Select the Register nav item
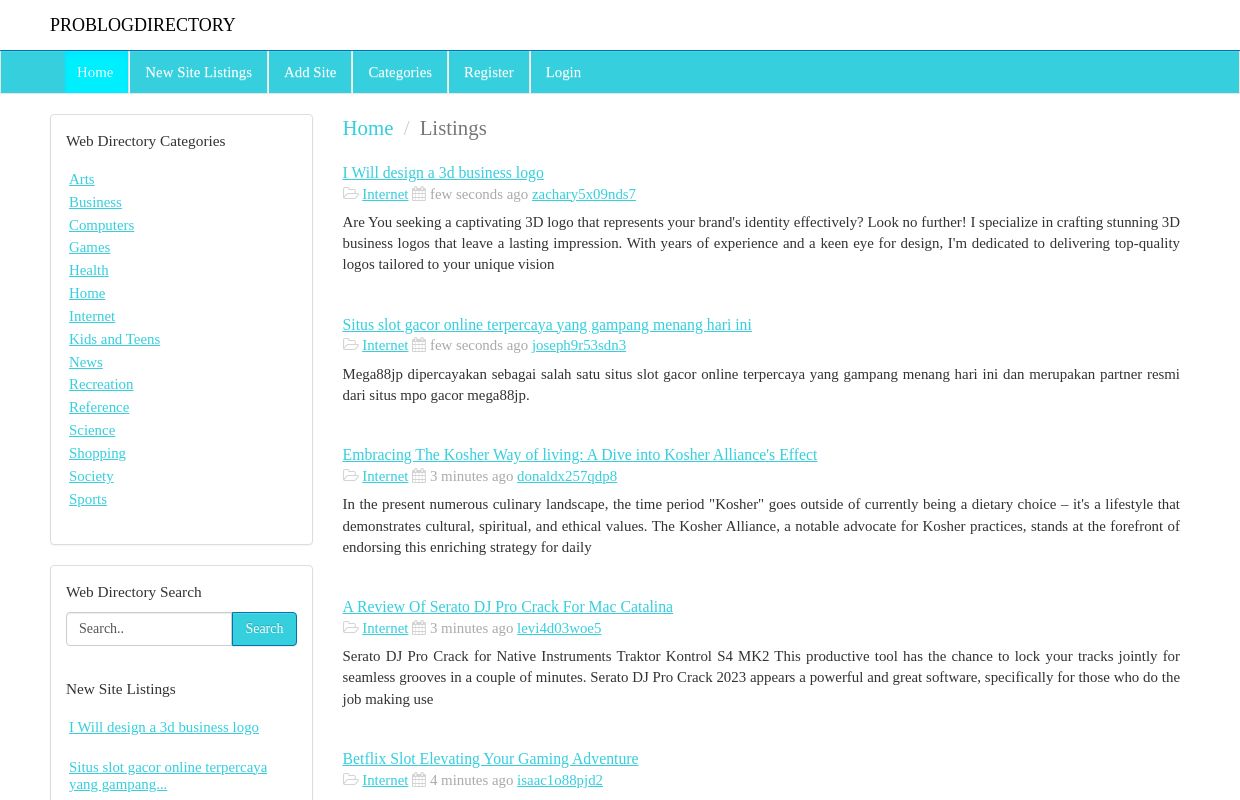1240x800 pixels. (488, 72)
